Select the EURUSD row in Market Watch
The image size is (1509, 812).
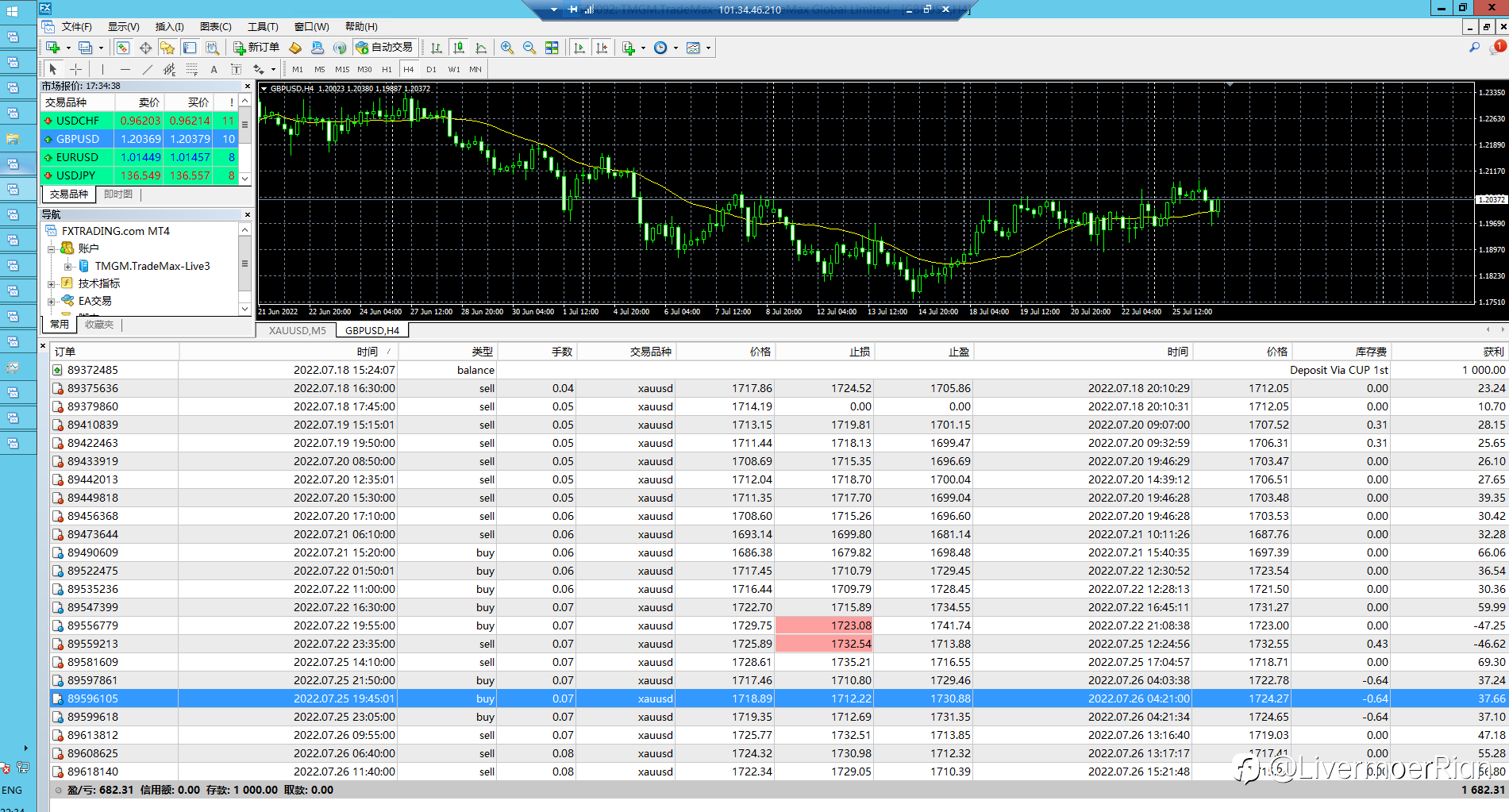click(x=77, y=157)
